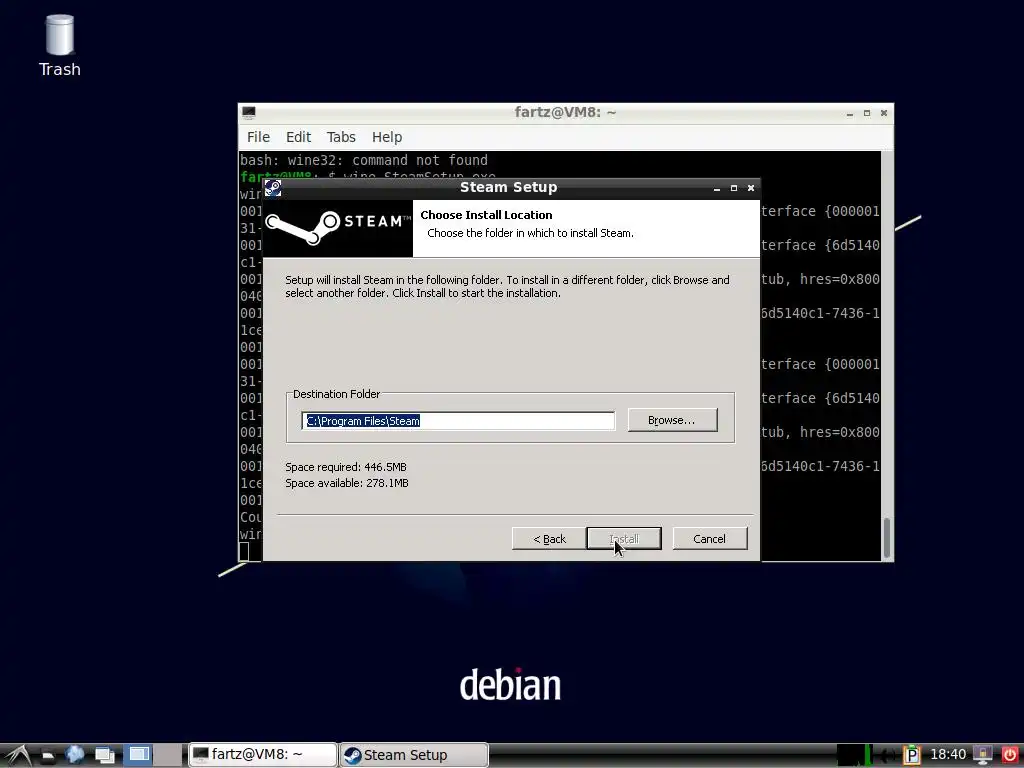The width and height of the screenshot is (1024, 768).
Task: Click 'Space available: 278.1MB' text
Action: click(347, 483)
